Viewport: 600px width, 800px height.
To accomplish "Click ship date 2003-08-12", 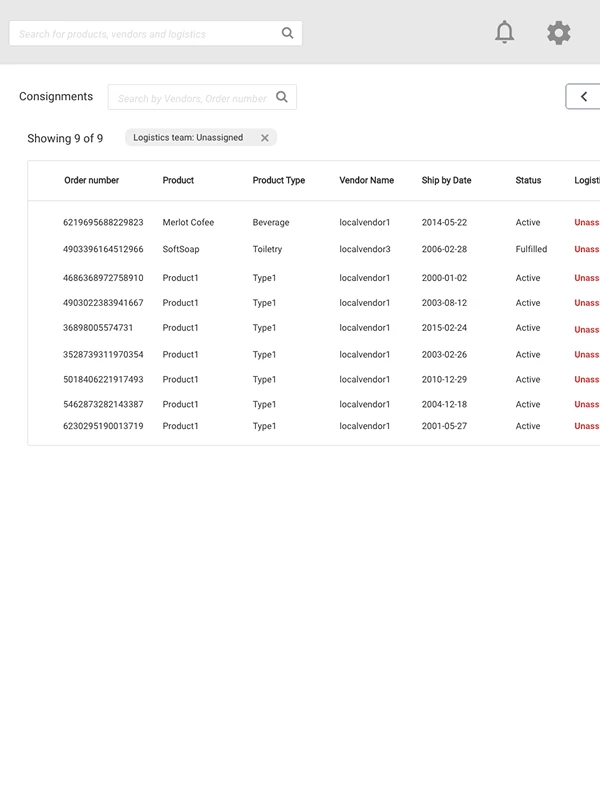I will (444, 303).
